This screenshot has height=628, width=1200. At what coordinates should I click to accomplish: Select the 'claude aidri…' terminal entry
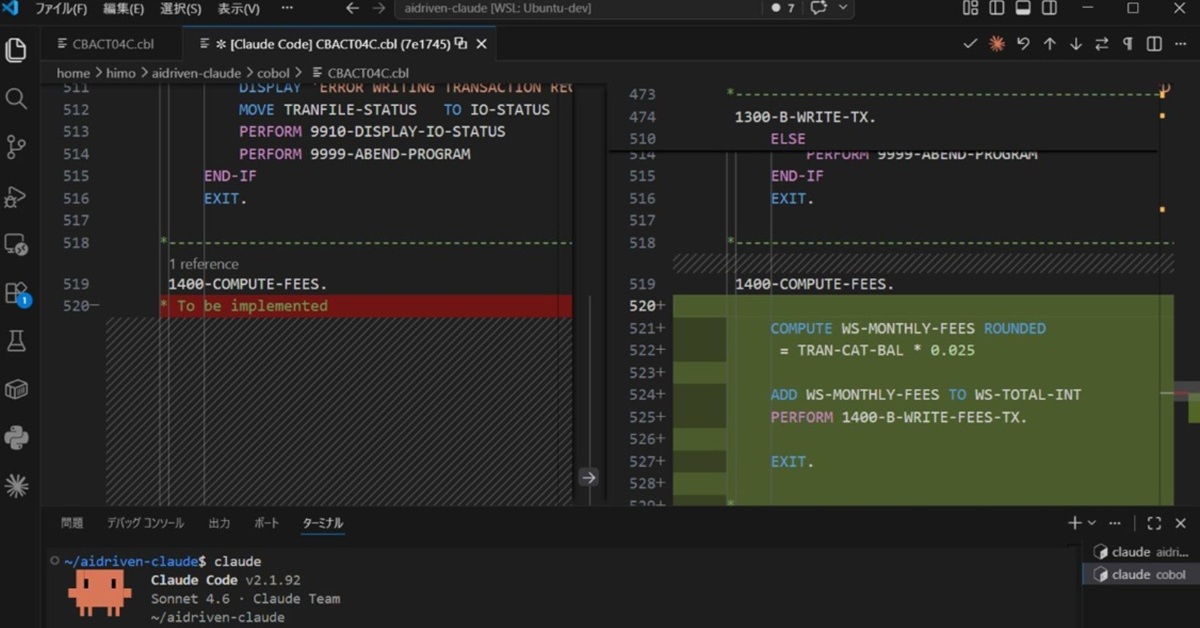tap(1141, 552)
